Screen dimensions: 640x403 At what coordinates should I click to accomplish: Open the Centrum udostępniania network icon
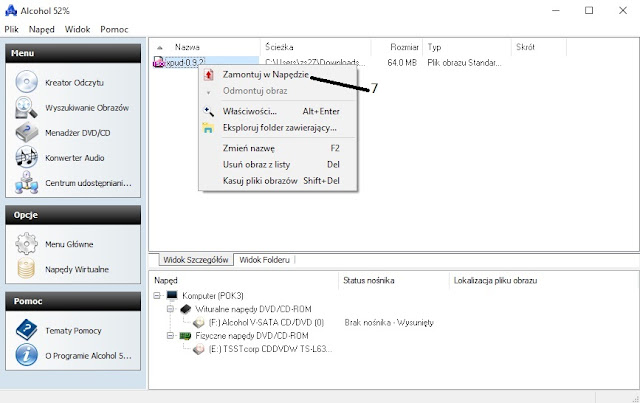point(27,182)
